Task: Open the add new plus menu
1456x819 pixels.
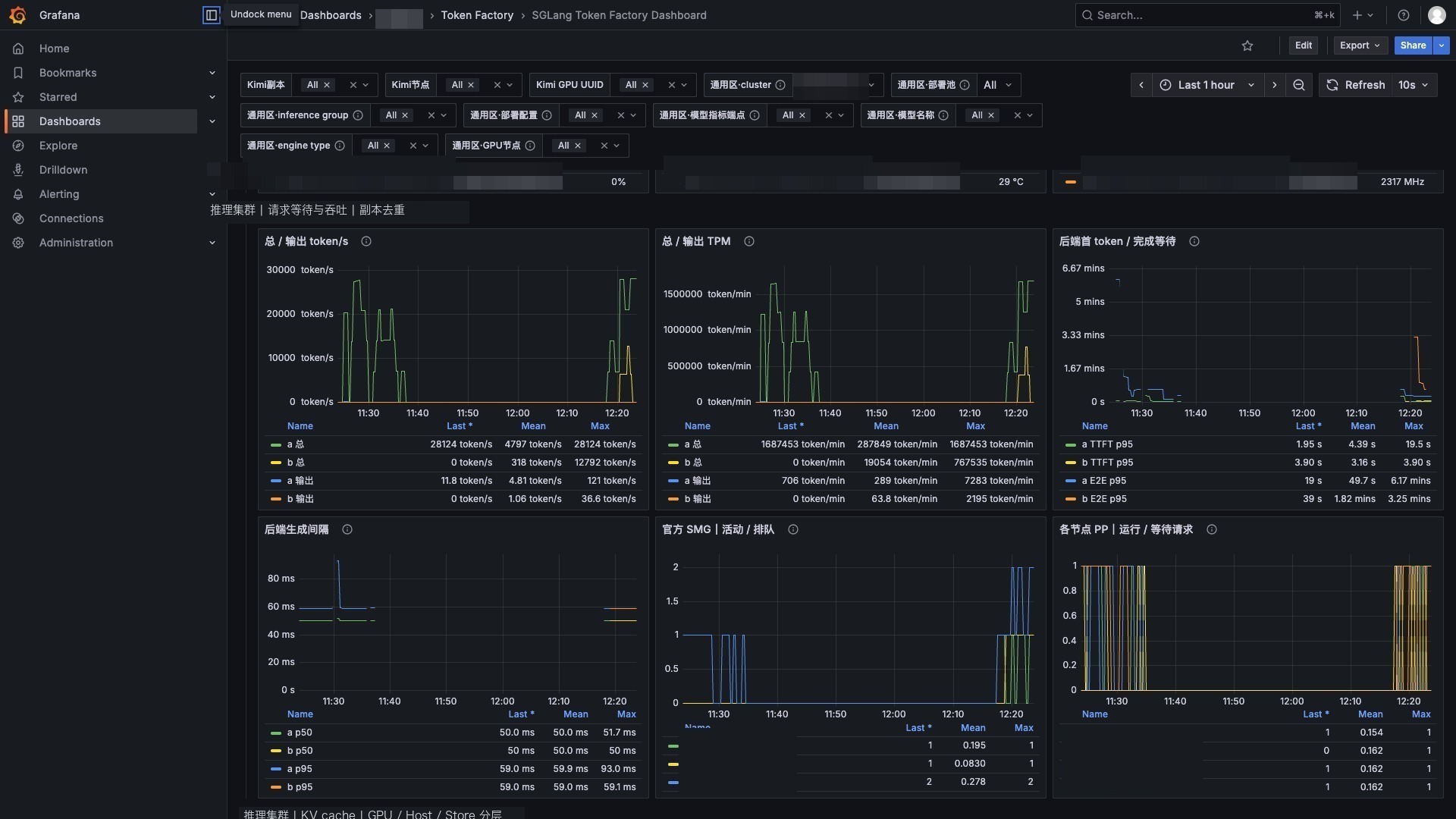Action: click(x=1363, y=15)
